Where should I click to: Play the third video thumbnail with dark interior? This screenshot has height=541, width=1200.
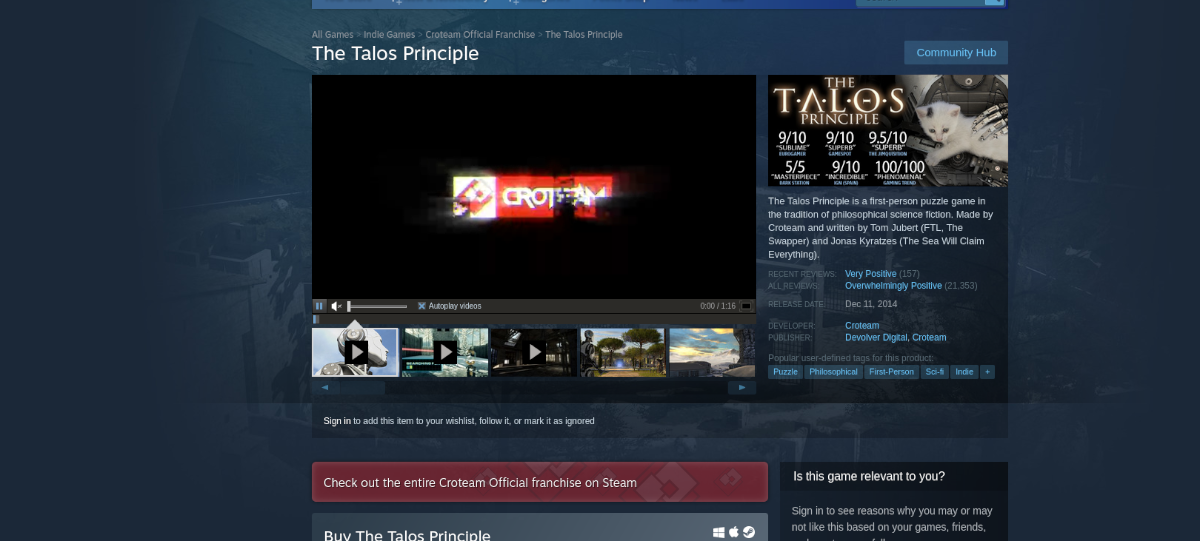point(534,352)
